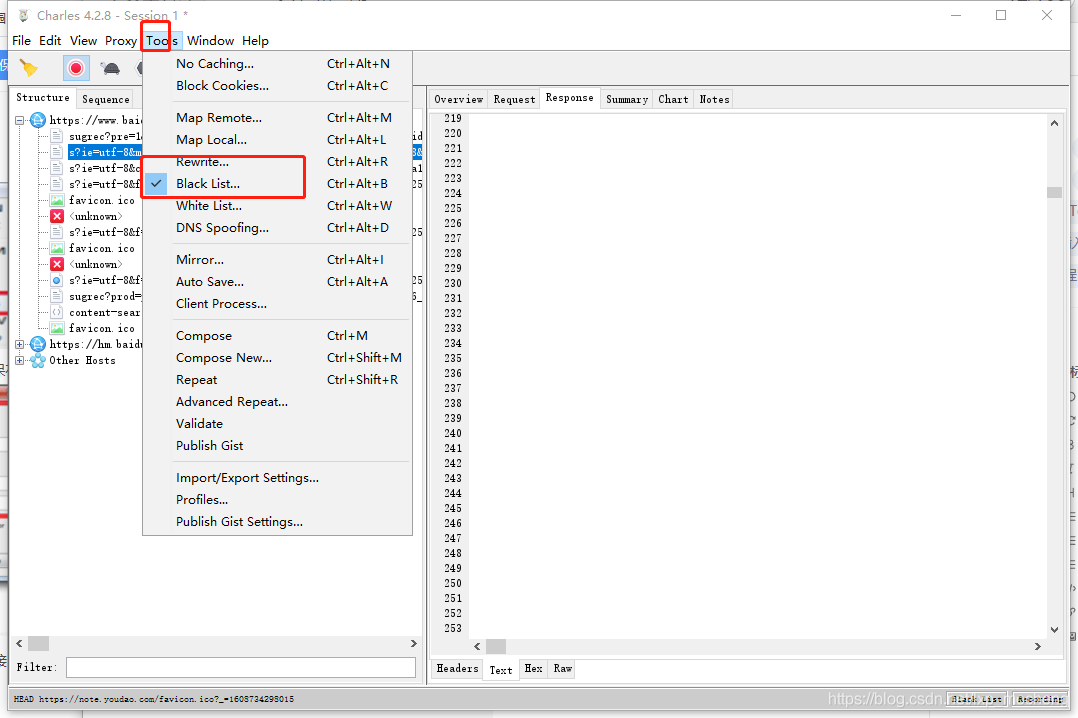Screen dimensions: 1078x718
Task: Choose Block Cookies... menu entry
Action: [x=277, y=85]
